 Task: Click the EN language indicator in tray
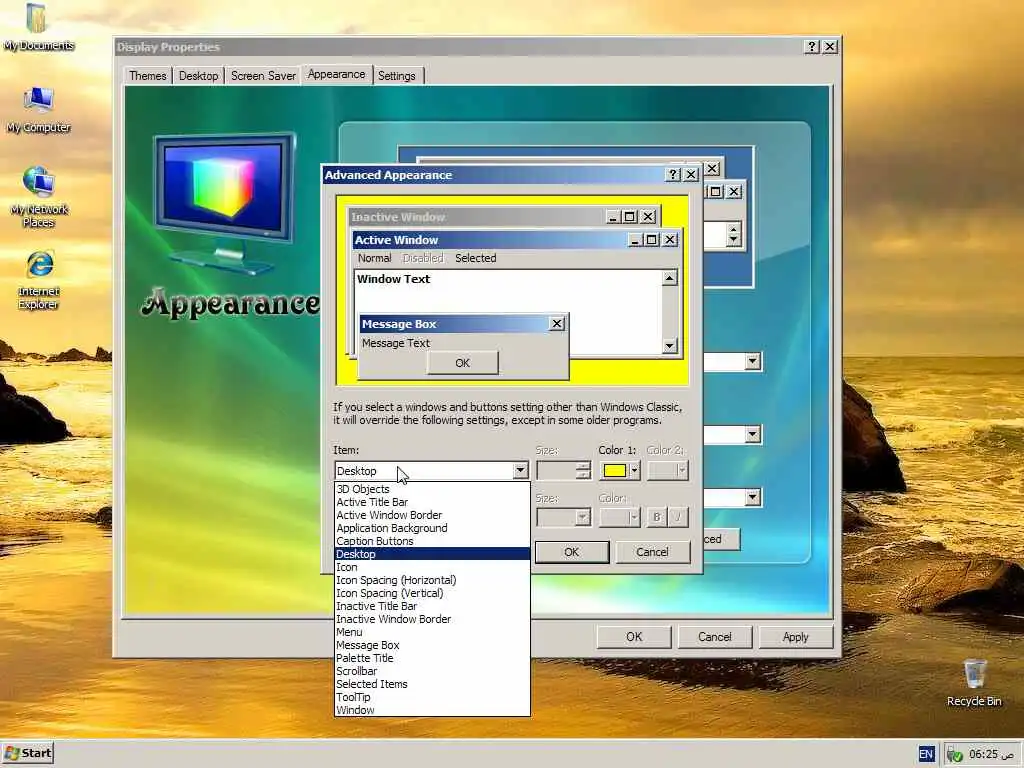(926, 754)
